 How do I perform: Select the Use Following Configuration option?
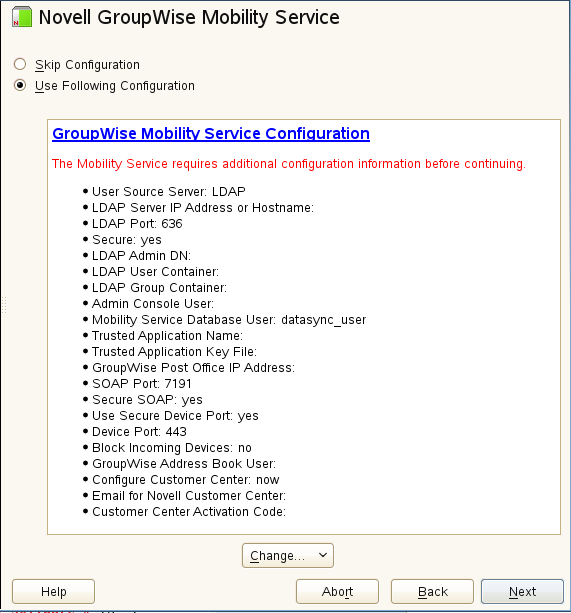20,85
